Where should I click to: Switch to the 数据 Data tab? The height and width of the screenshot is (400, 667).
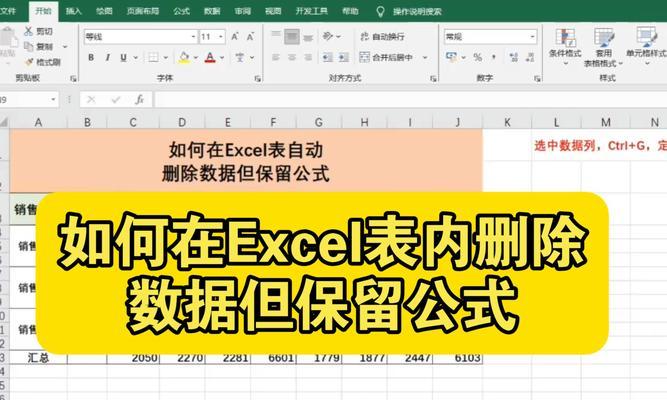click(212, 11)
